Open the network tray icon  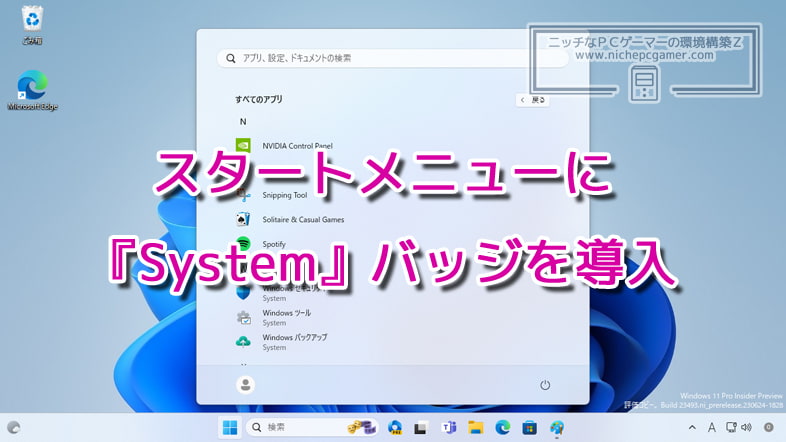731,427
